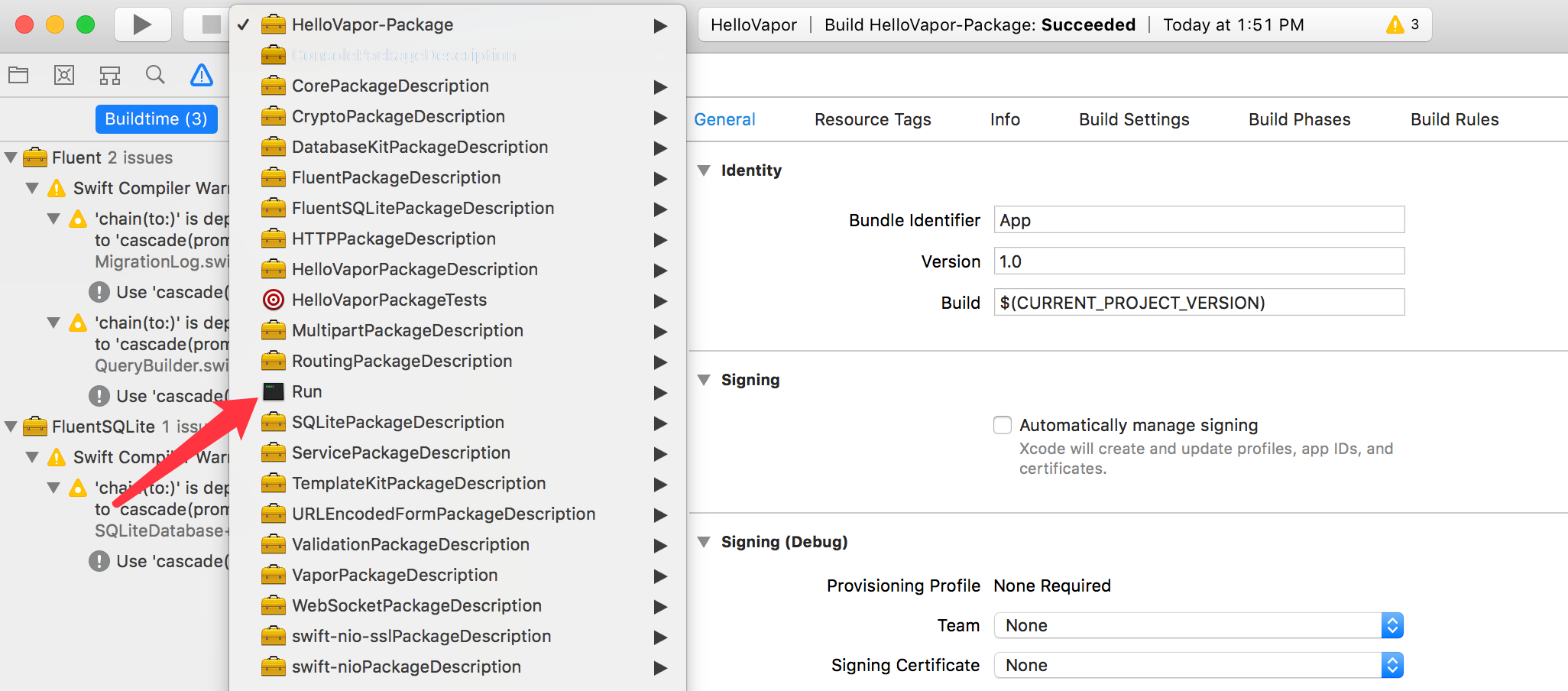Click the target icon of HelloVaporPackageTests
The height and width of the screenshot is (691, 1568).
[x=274, y=300]
